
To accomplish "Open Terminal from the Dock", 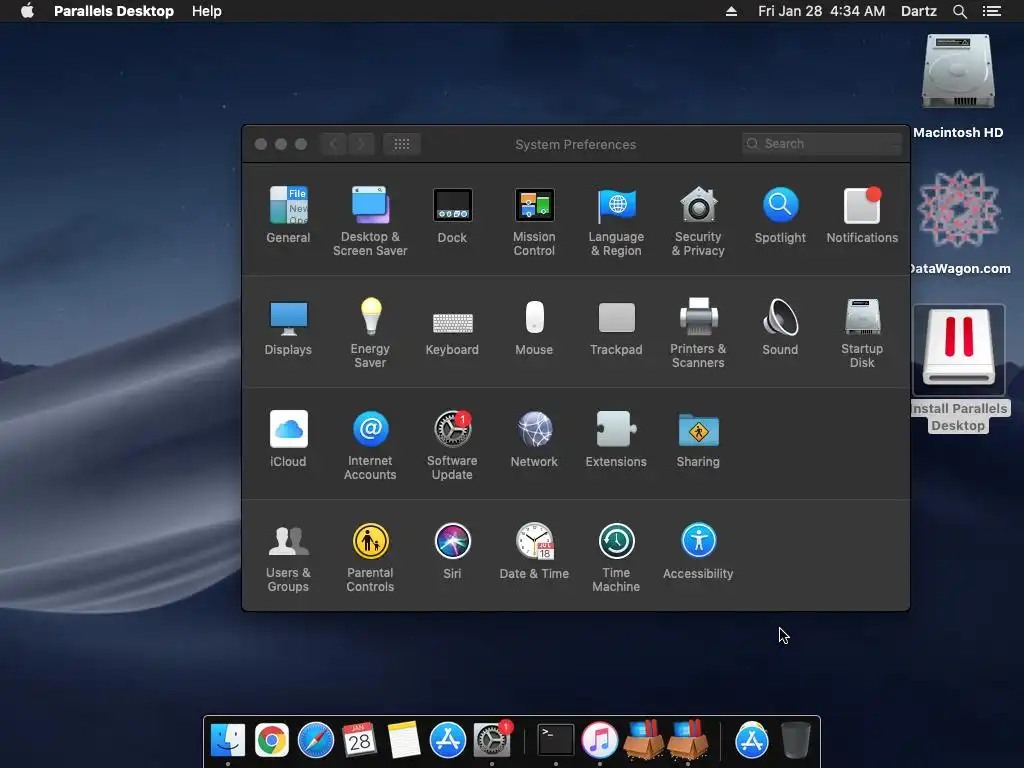I will tap(556, 740).
